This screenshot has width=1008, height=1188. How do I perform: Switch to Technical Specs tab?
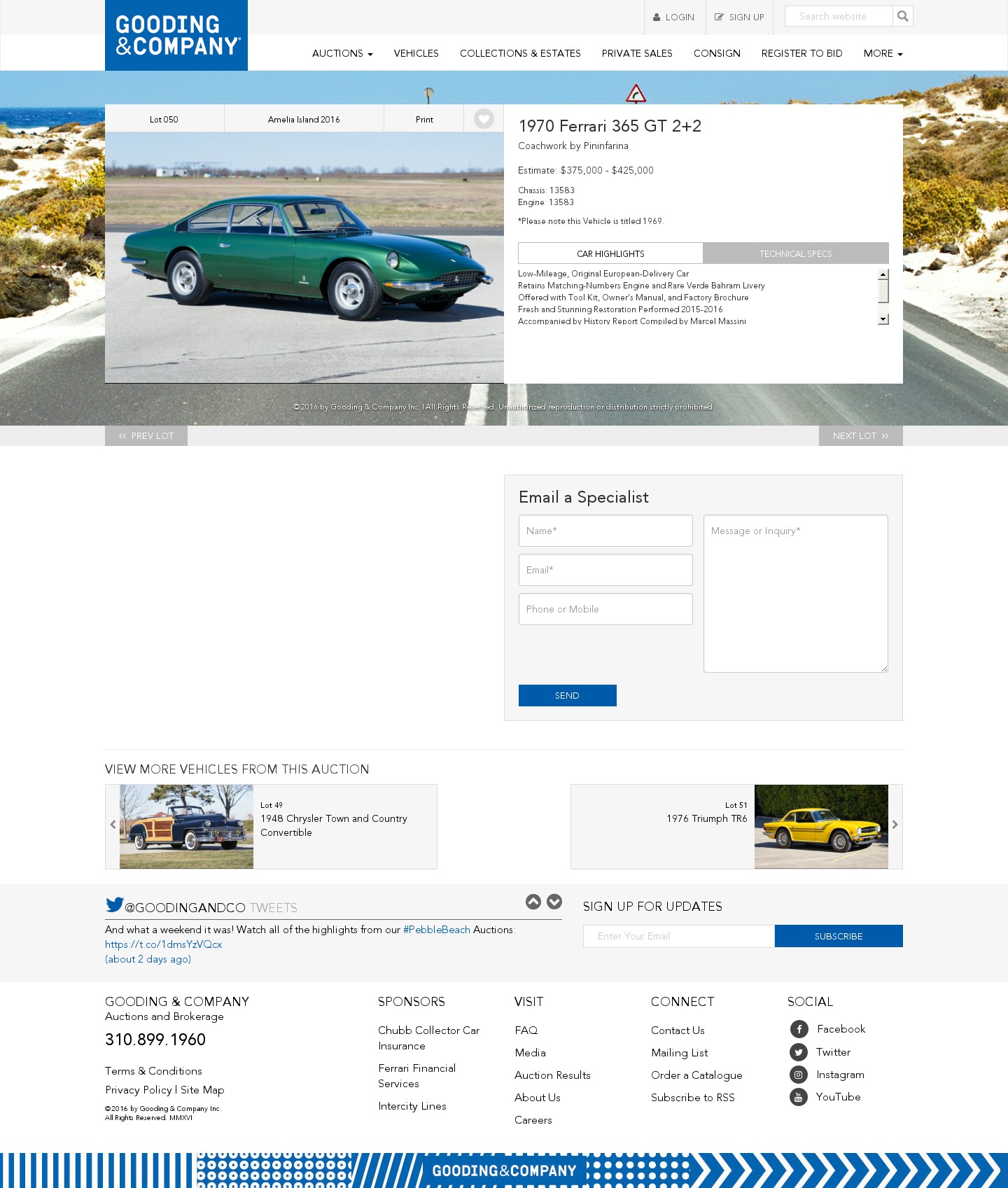point(796,253)
